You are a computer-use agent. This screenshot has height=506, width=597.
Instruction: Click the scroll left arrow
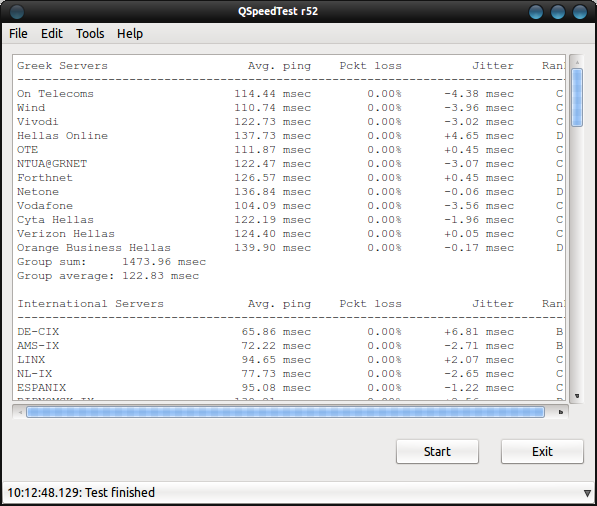[20, 412]
